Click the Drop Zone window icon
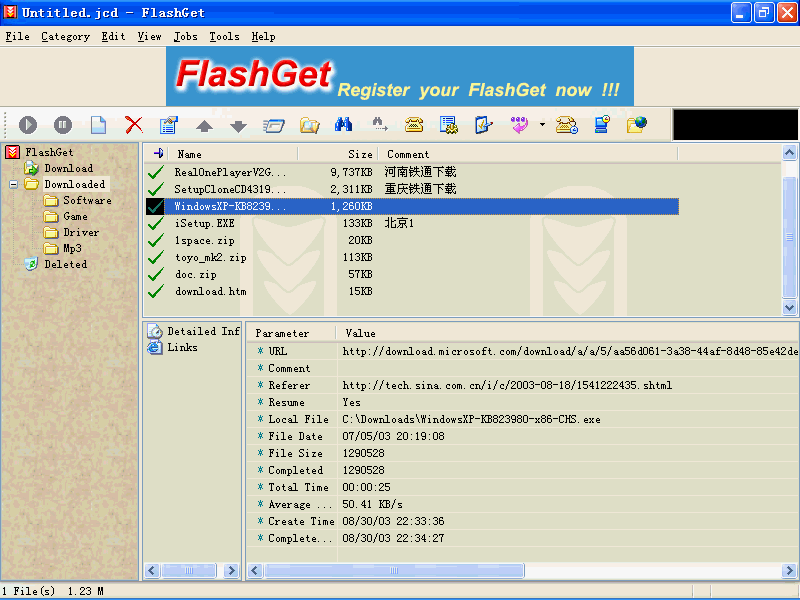The width and height of the screenshot is (800, 600). pos(274,126)
